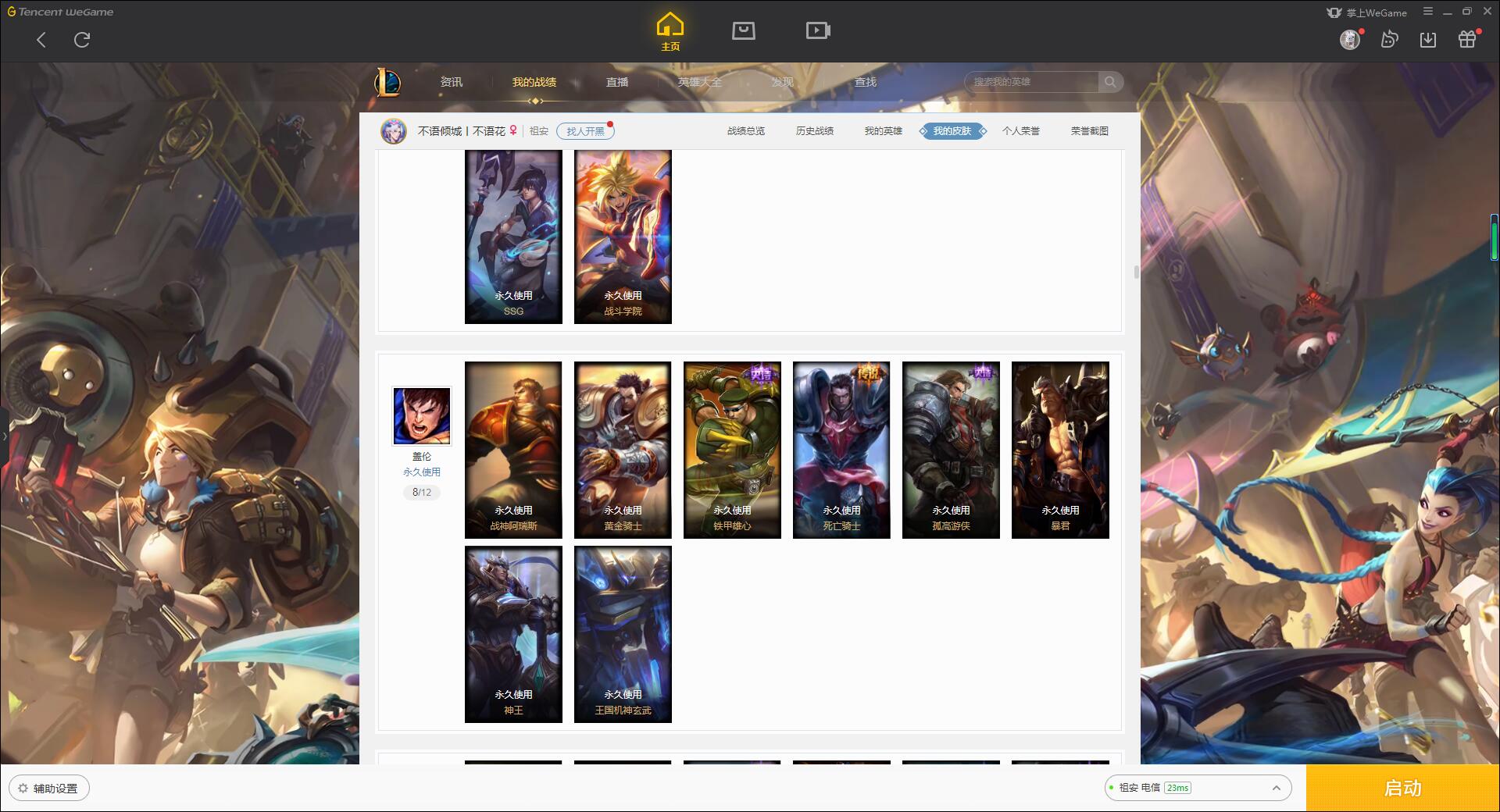Open the 暴君 skin thumbnail
This screenshot has height=812, width=1500.
1060,450
